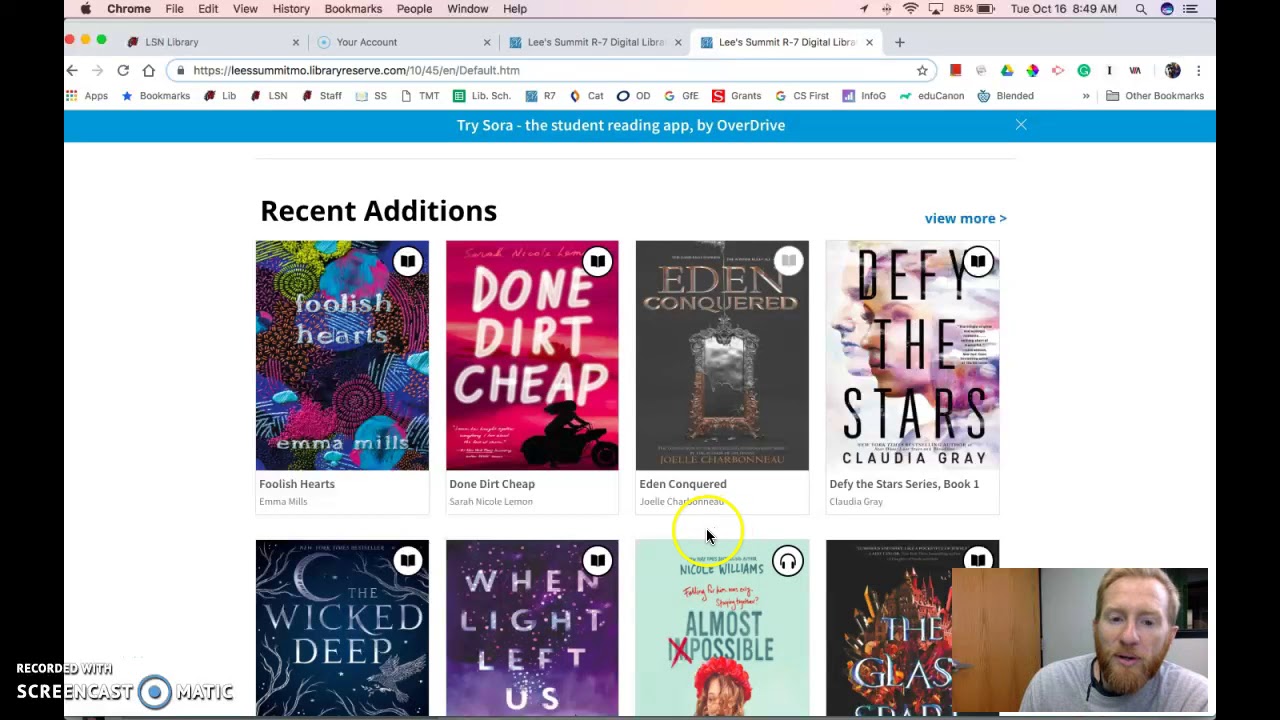Click the ebook icon on Foolish Hearts cover
Screen dimensions: 1280x720
coord(407,262)
